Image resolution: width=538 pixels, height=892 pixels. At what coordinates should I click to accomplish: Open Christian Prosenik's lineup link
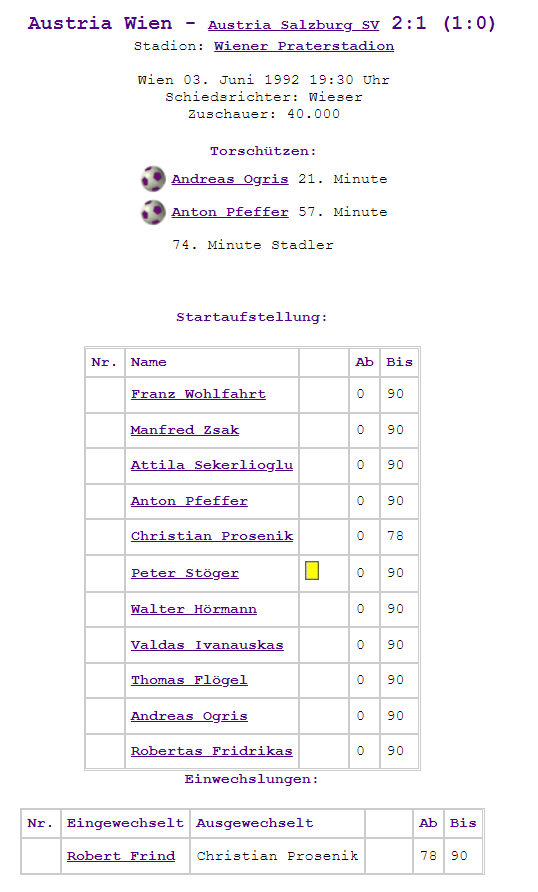(212, 536)
